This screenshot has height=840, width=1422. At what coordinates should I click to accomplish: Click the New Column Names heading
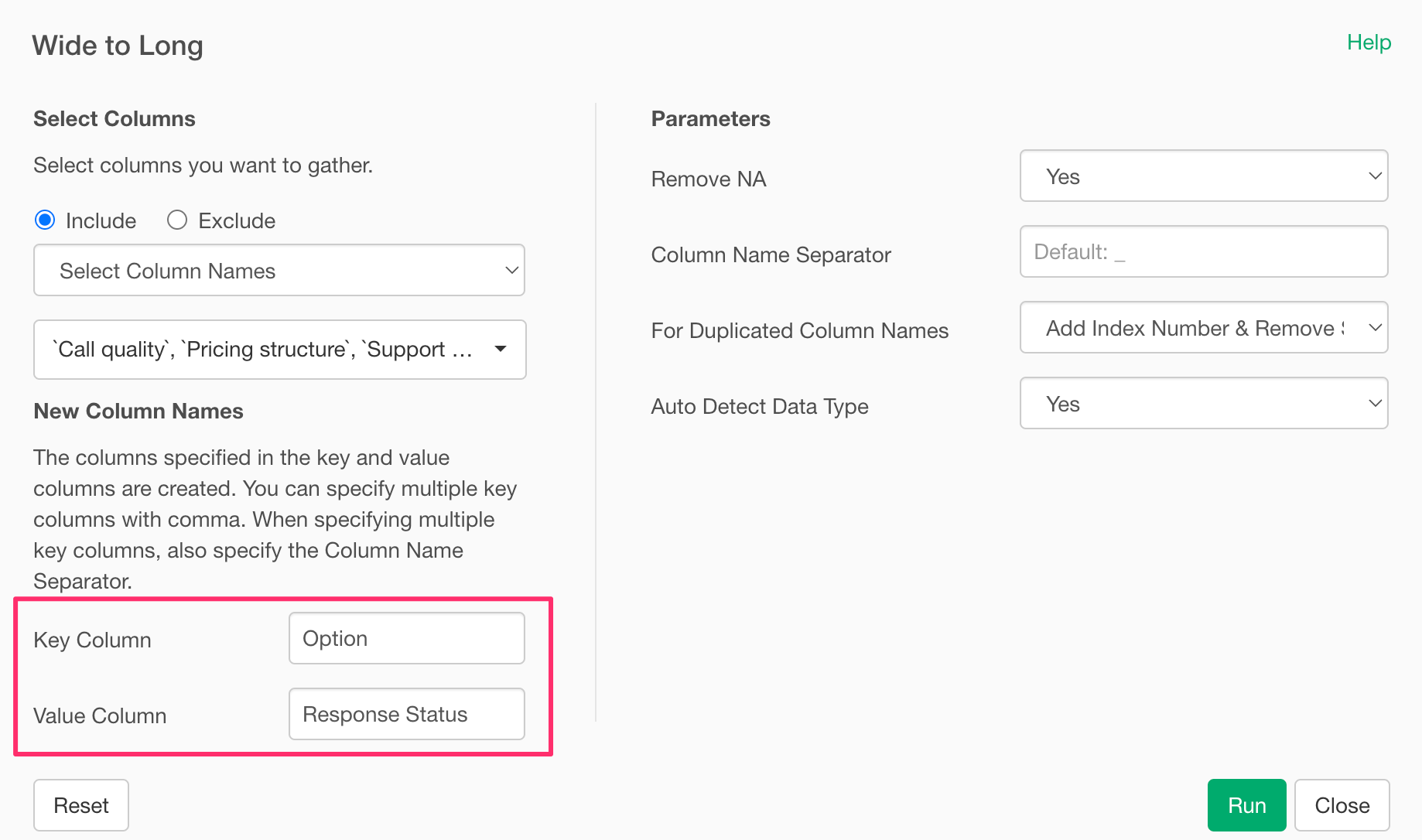138,411
